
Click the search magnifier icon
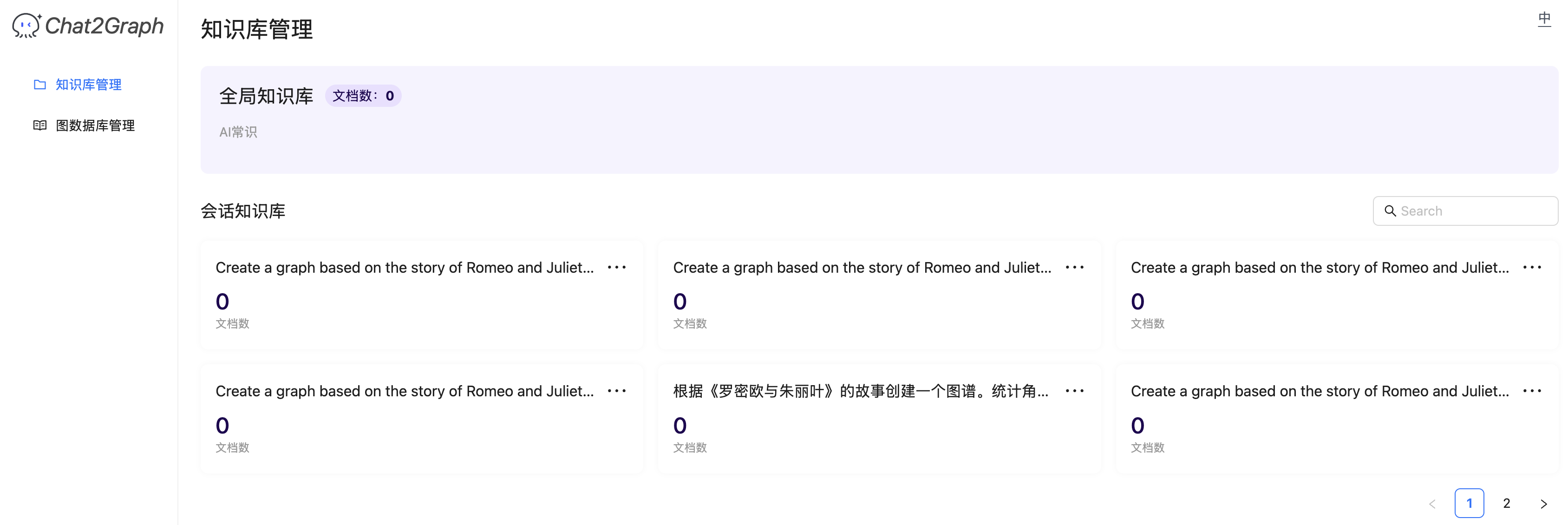(x=1390, y=211)
